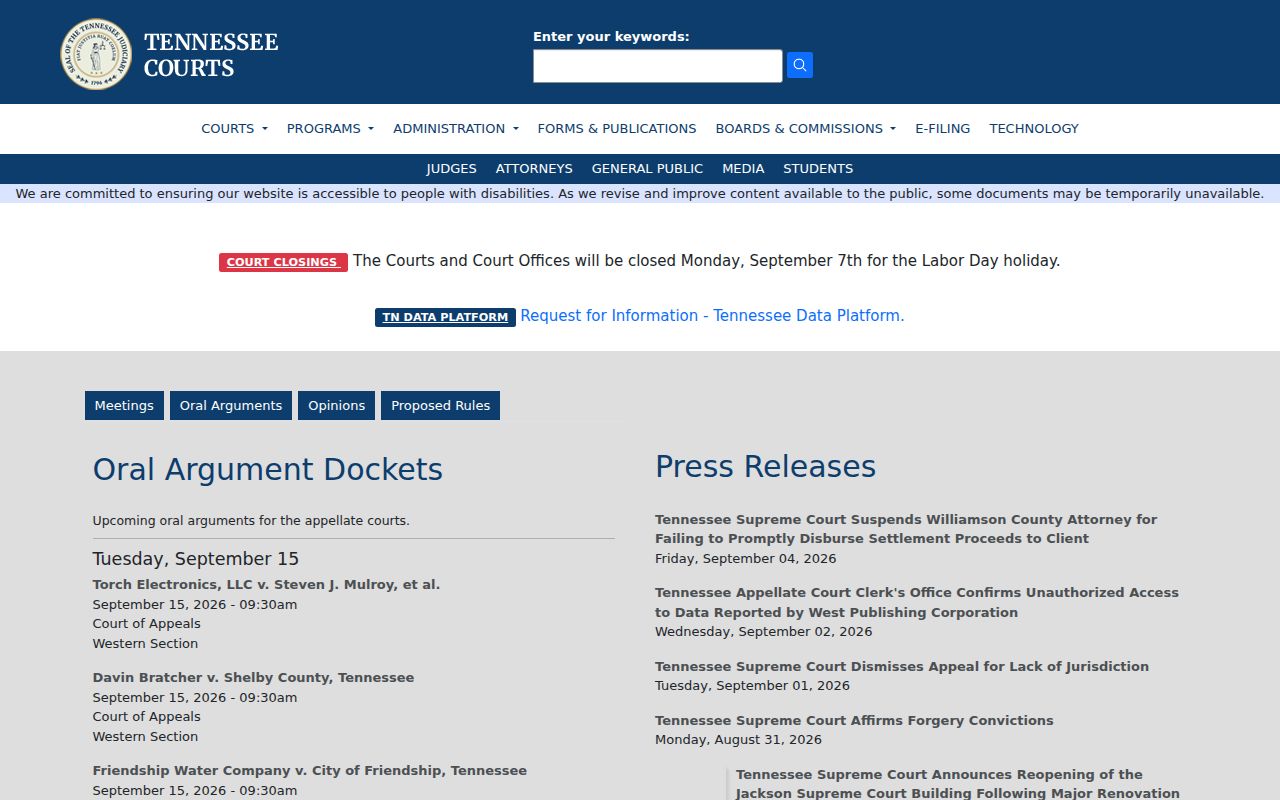1280x800 pixels.
Task: Go to the Judges section
Action: pyautogui.click(x=451, y=168)
